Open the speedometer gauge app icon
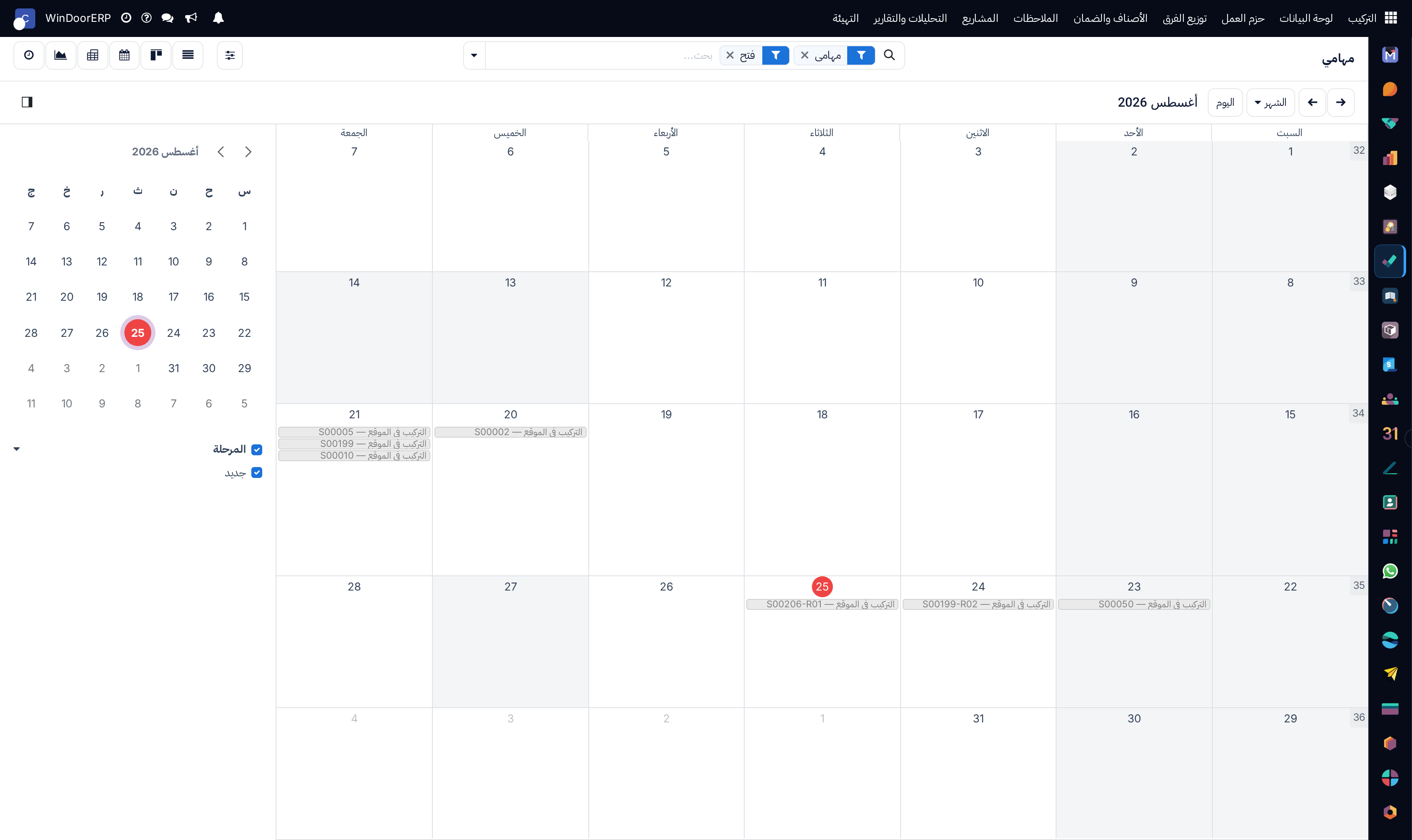This screenshot has width=1412, height=840. [x=1390, y=606]
